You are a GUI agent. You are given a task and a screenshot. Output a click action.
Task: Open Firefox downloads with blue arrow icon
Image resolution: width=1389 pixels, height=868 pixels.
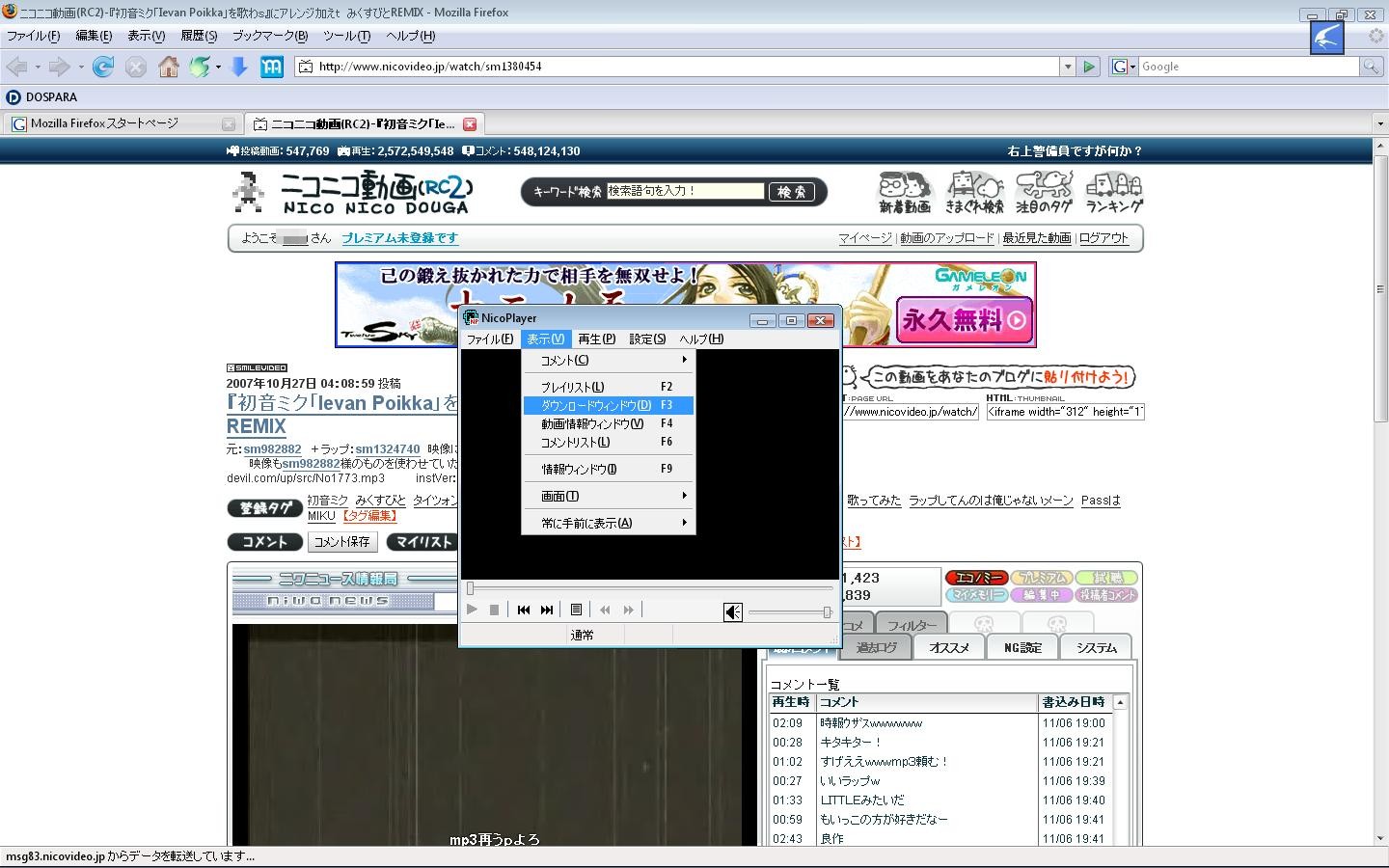pyautogui.click(x=239, y=67)
